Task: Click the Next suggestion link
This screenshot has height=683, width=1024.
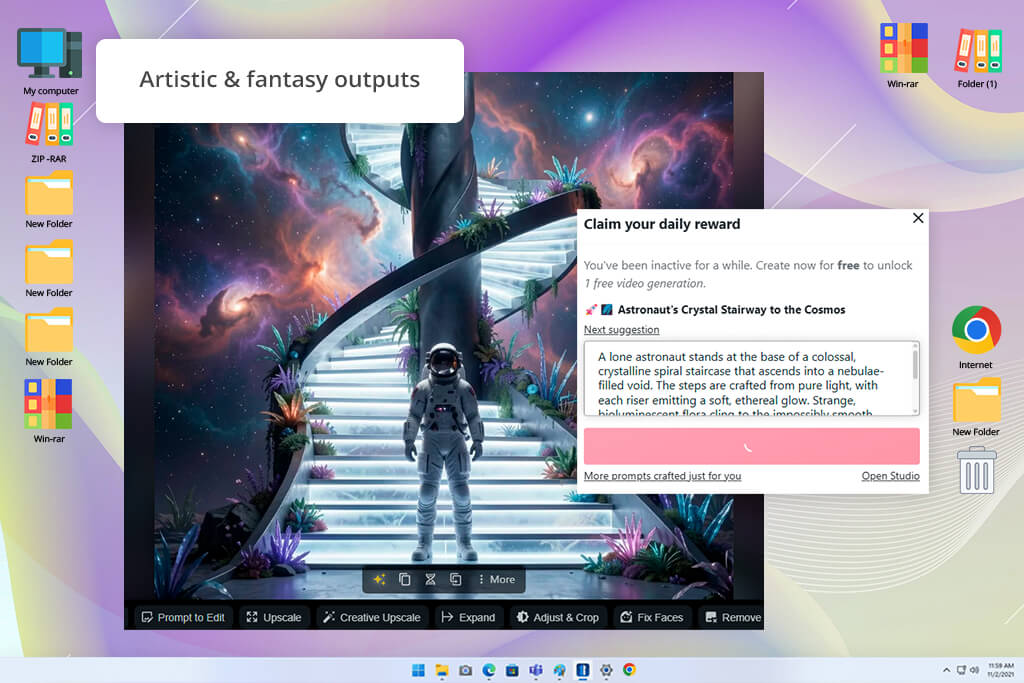Action: pyautogui.click(x=621, y=330)
